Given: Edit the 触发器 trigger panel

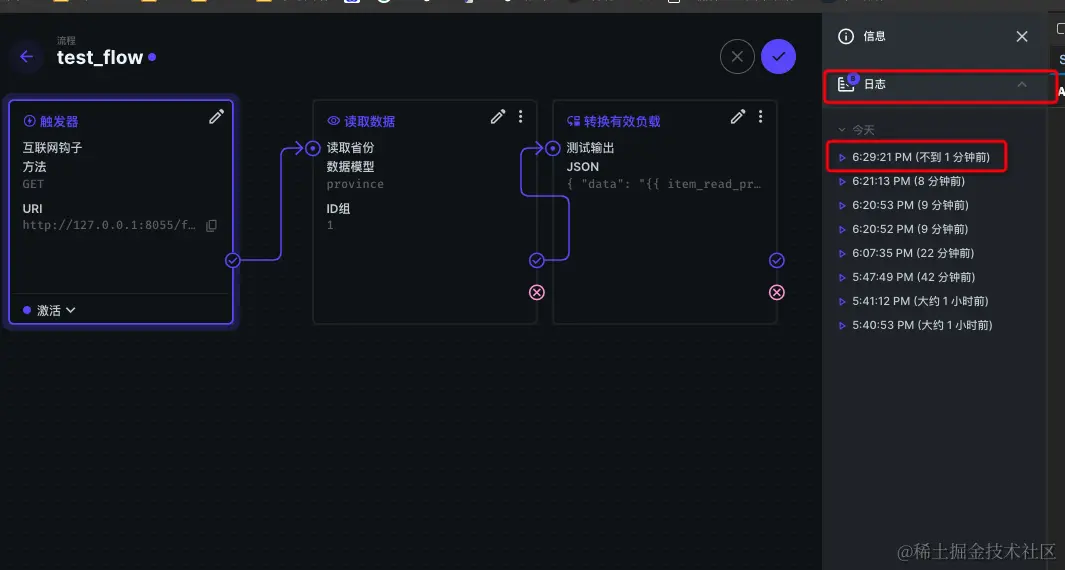Looking at the screenshot, I should (216, 117).
